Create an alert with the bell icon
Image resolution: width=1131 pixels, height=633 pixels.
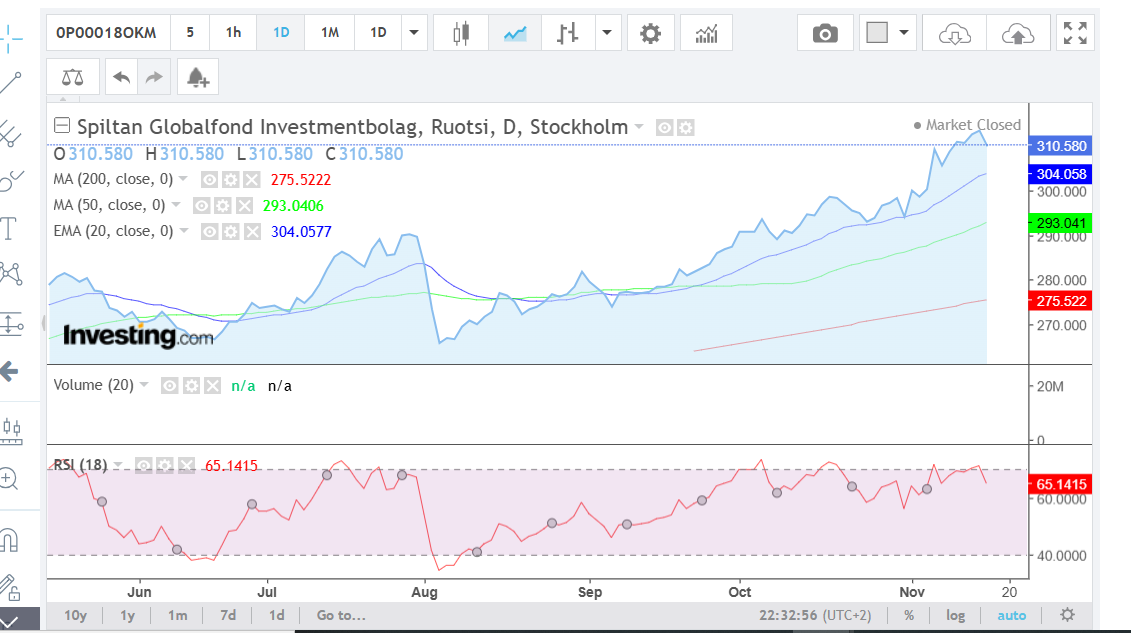click(x=198, y=77)
